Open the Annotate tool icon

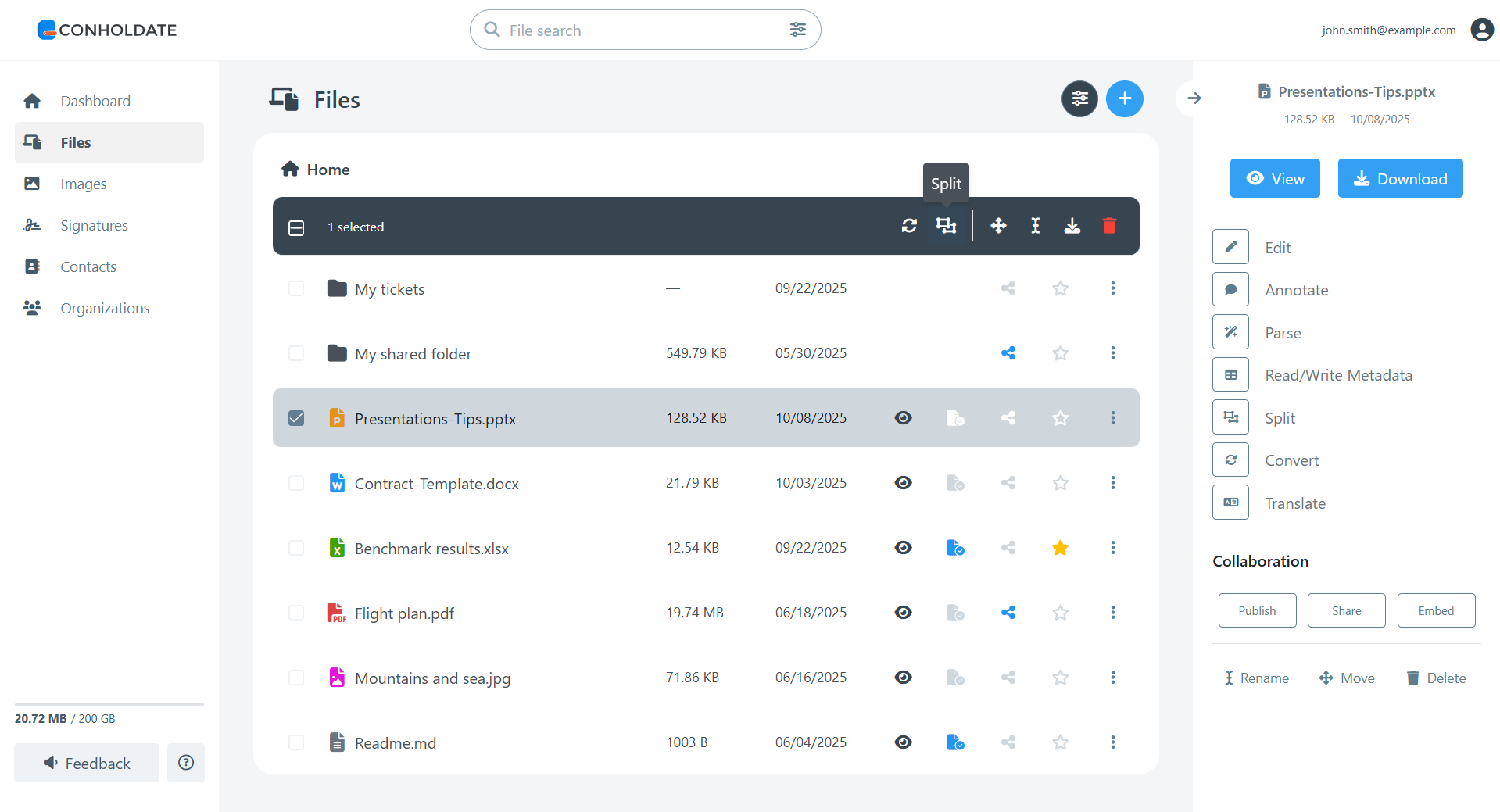[x=1230, y=290]
